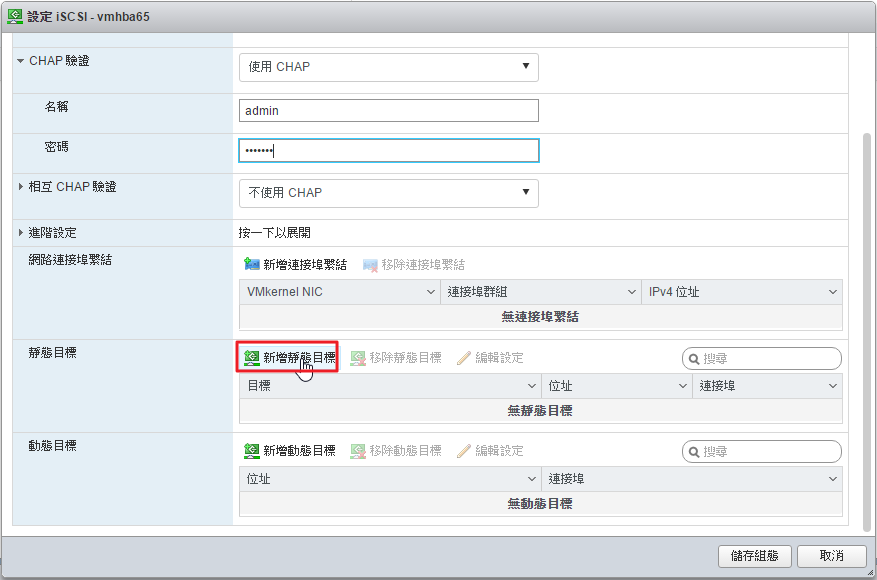Image resolution: width=877 pixels, height=580 pixels.
Task: Click 新增連接埠繫結 to add port binding
Action: pos(296,265)
